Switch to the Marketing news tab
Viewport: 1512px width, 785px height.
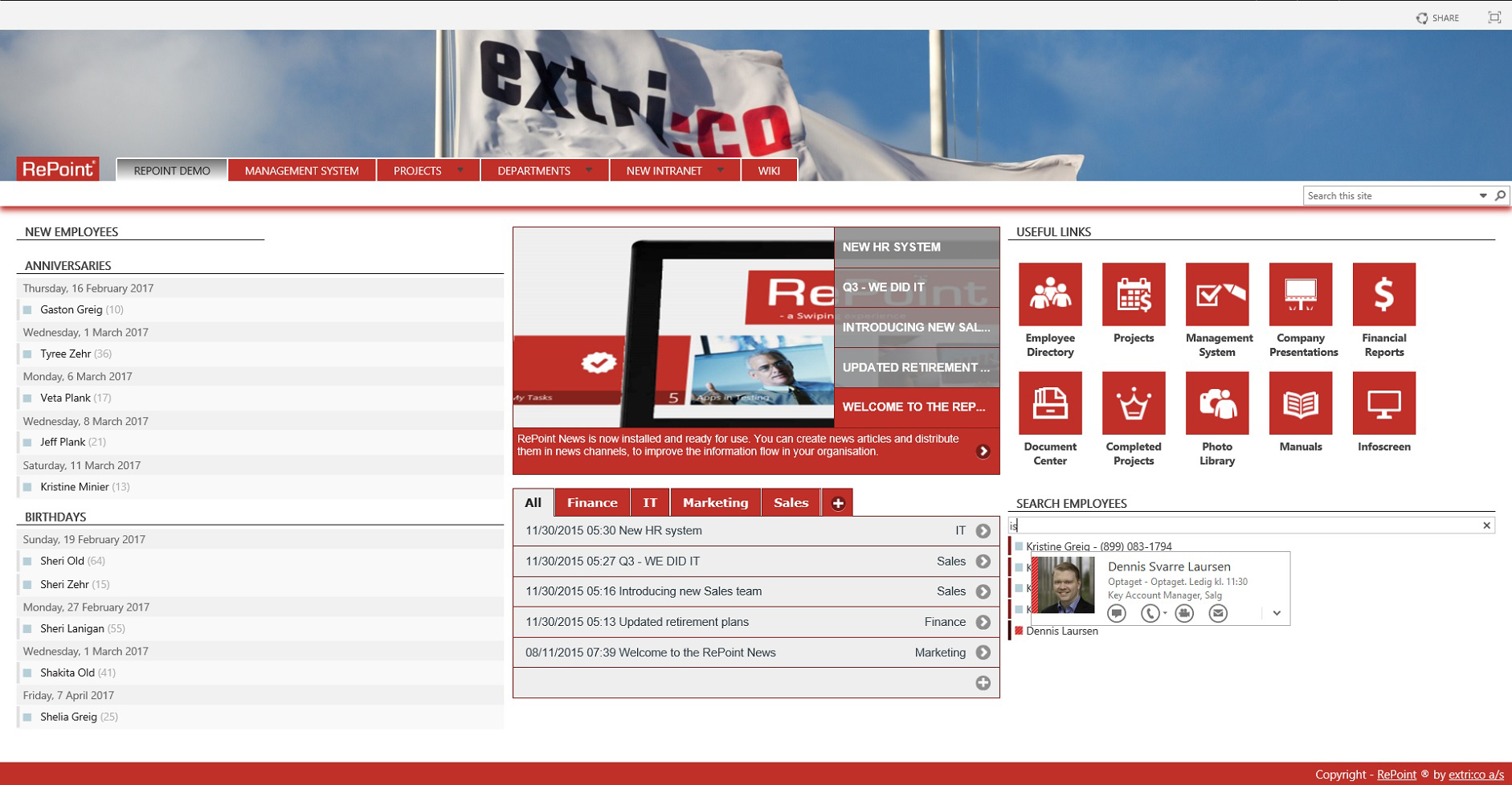(x=715, y=503)
